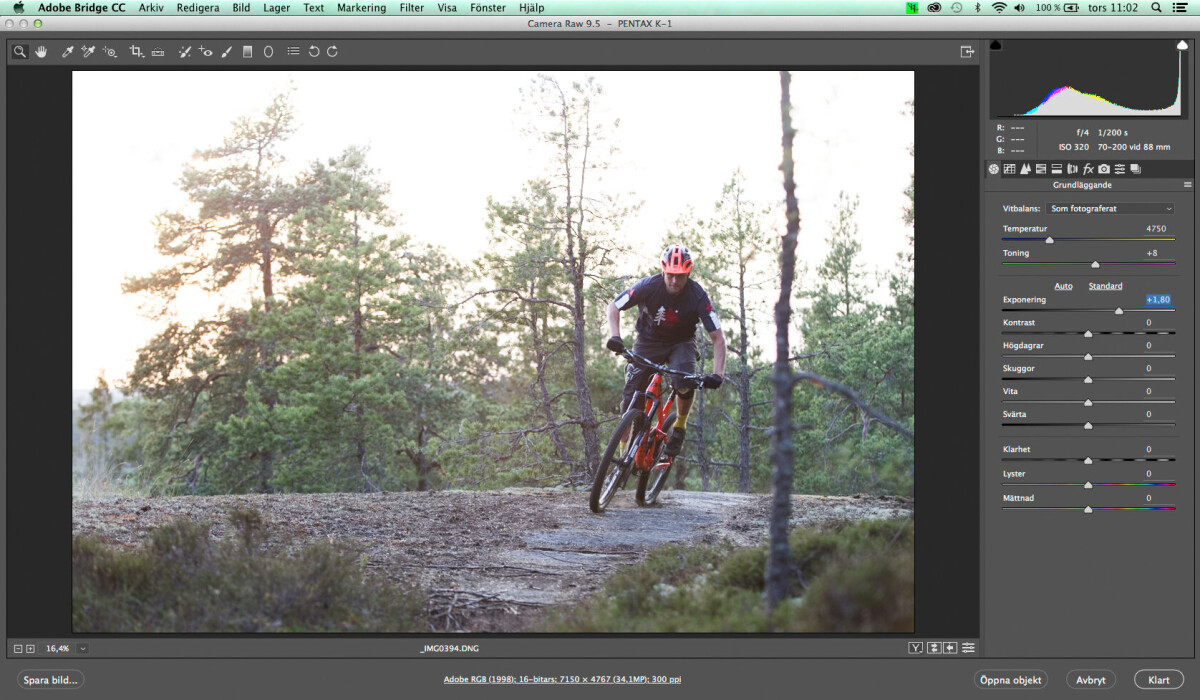Select the Zoom tool in toolbar

19,51
